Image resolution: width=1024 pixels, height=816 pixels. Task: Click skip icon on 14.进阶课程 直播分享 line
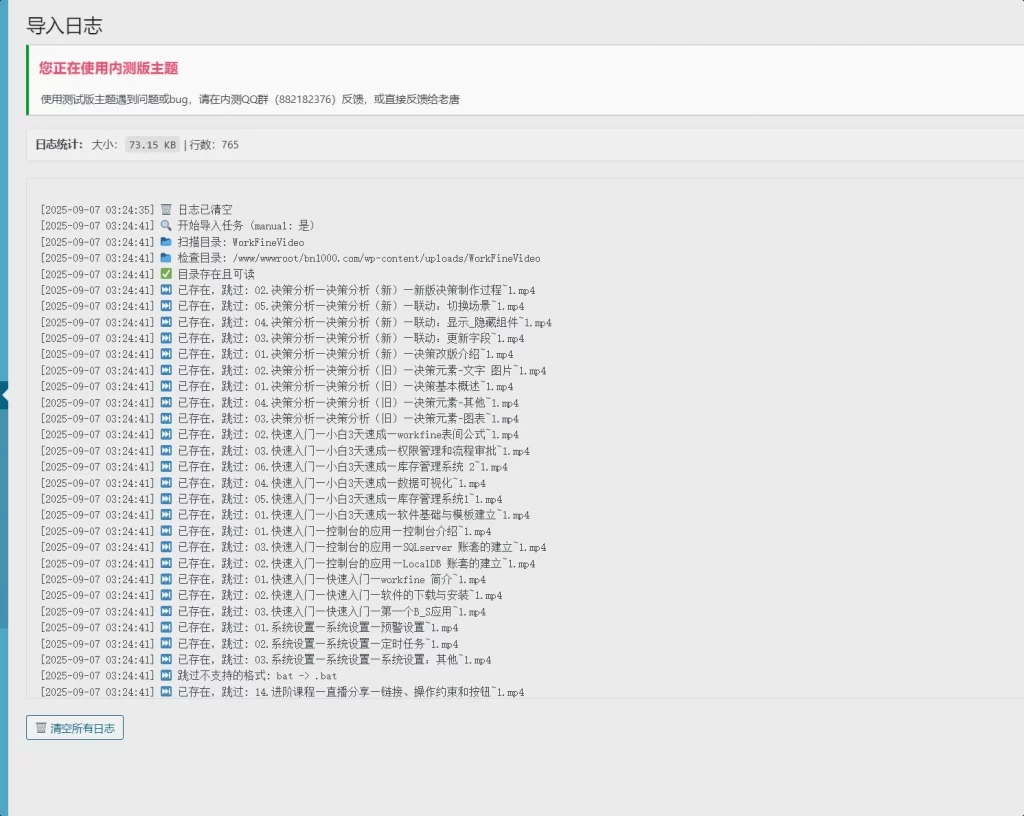click(x=166, y=692)
